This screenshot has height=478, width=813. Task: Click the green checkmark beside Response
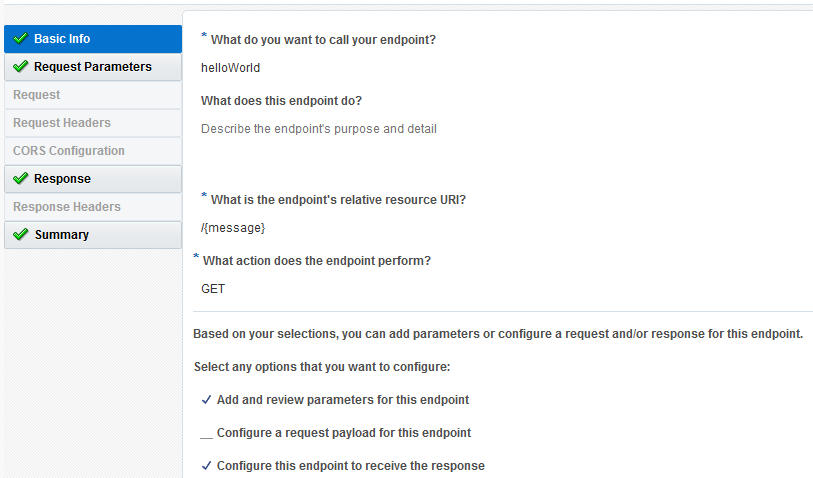point(21,179)
